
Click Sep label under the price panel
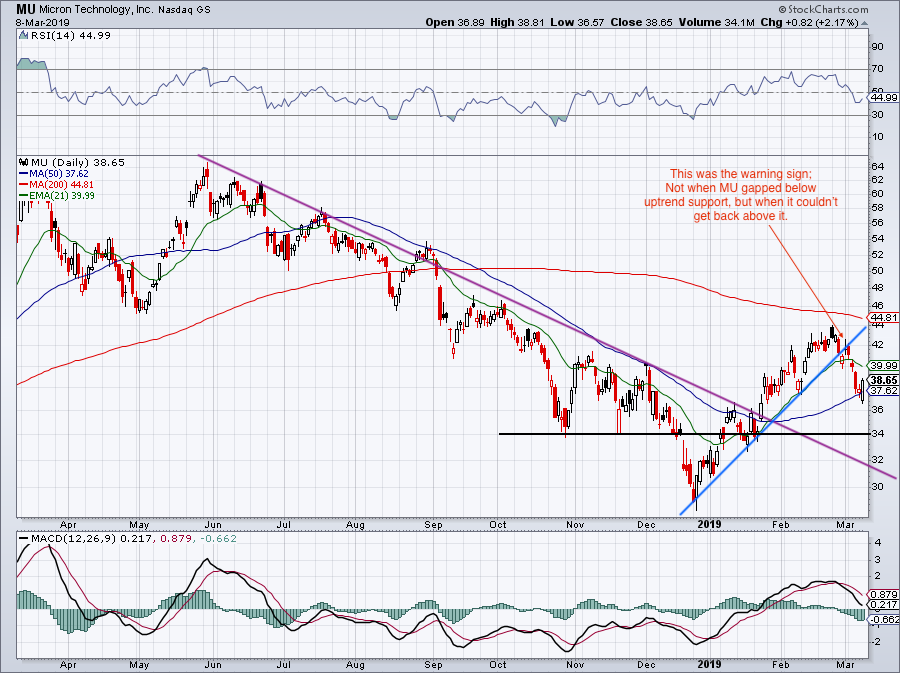click(x=433, y=524)
